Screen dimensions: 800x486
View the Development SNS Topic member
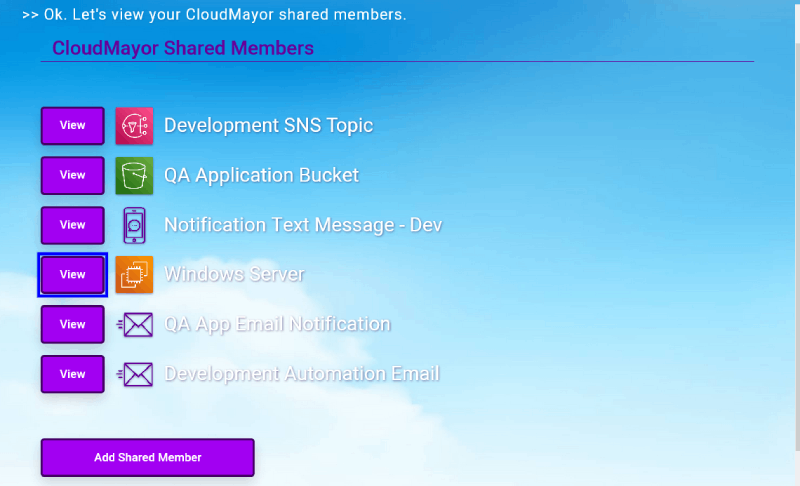coord(72,125)
